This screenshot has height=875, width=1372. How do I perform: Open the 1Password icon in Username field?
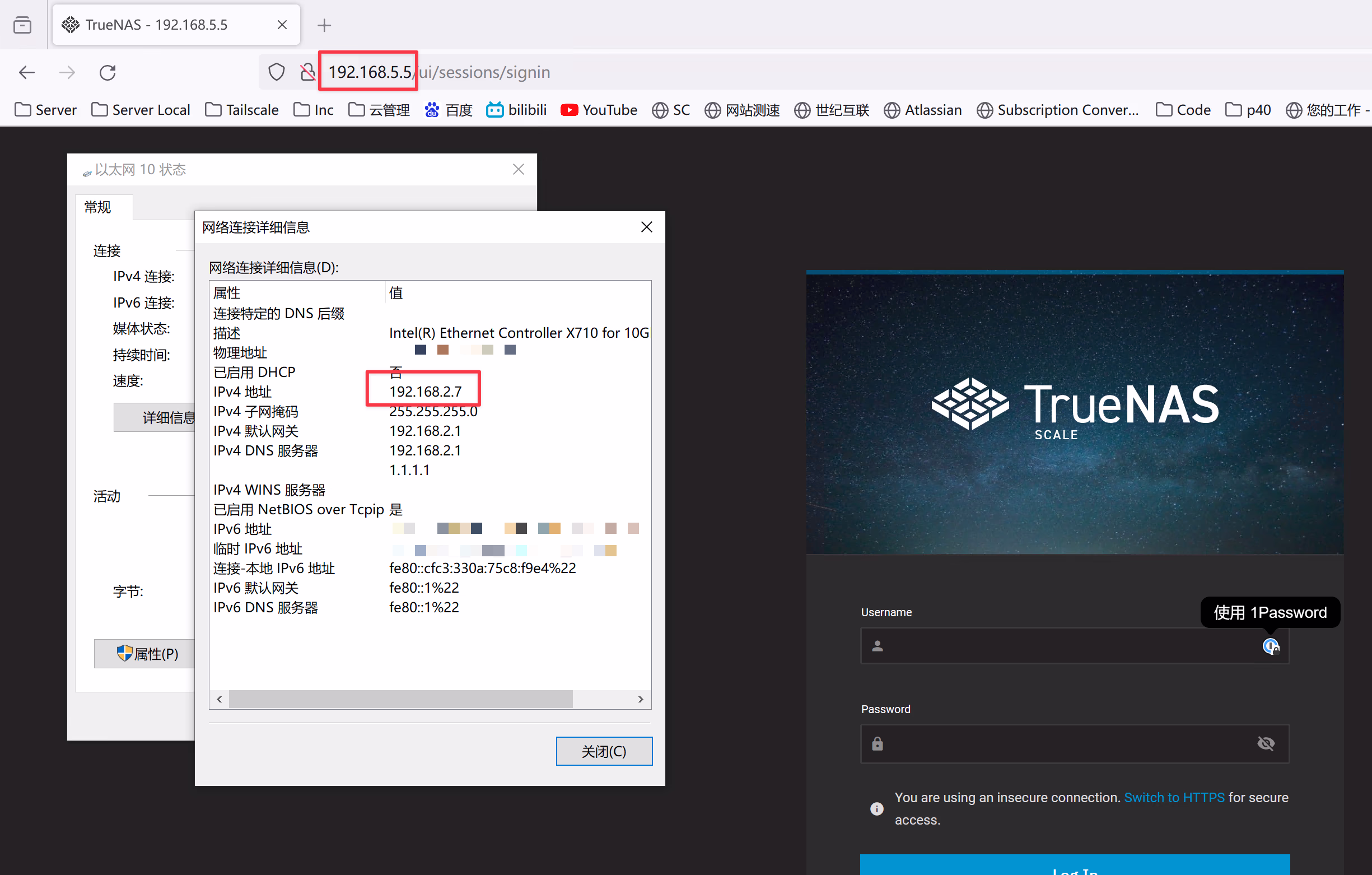click(1270, 646)
